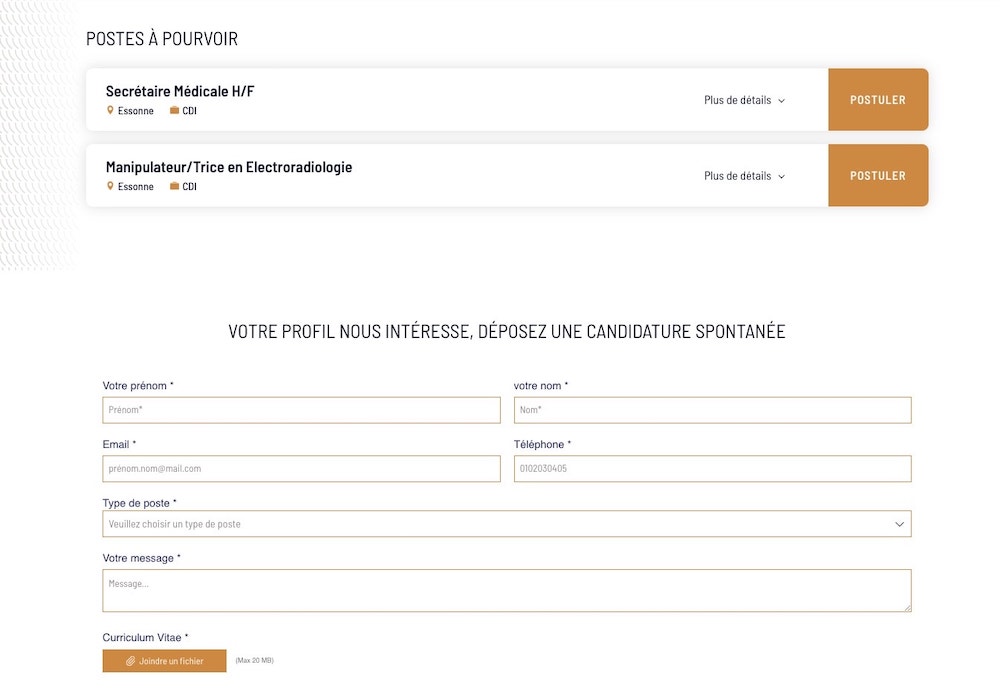
Task: Click location pin icon under Secrétaire Médicale
Action: pyautogui.click(x=110, y=111)
